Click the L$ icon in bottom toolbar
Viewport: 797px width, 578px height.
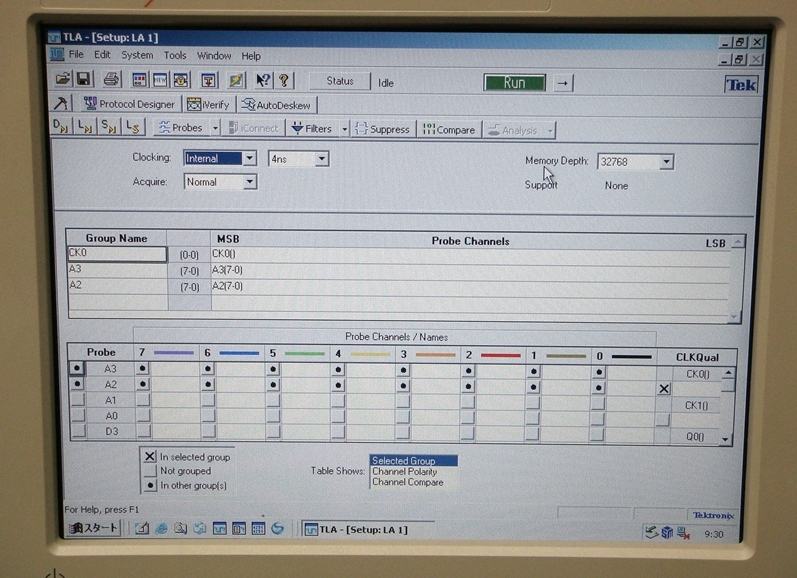pos(133,127)
